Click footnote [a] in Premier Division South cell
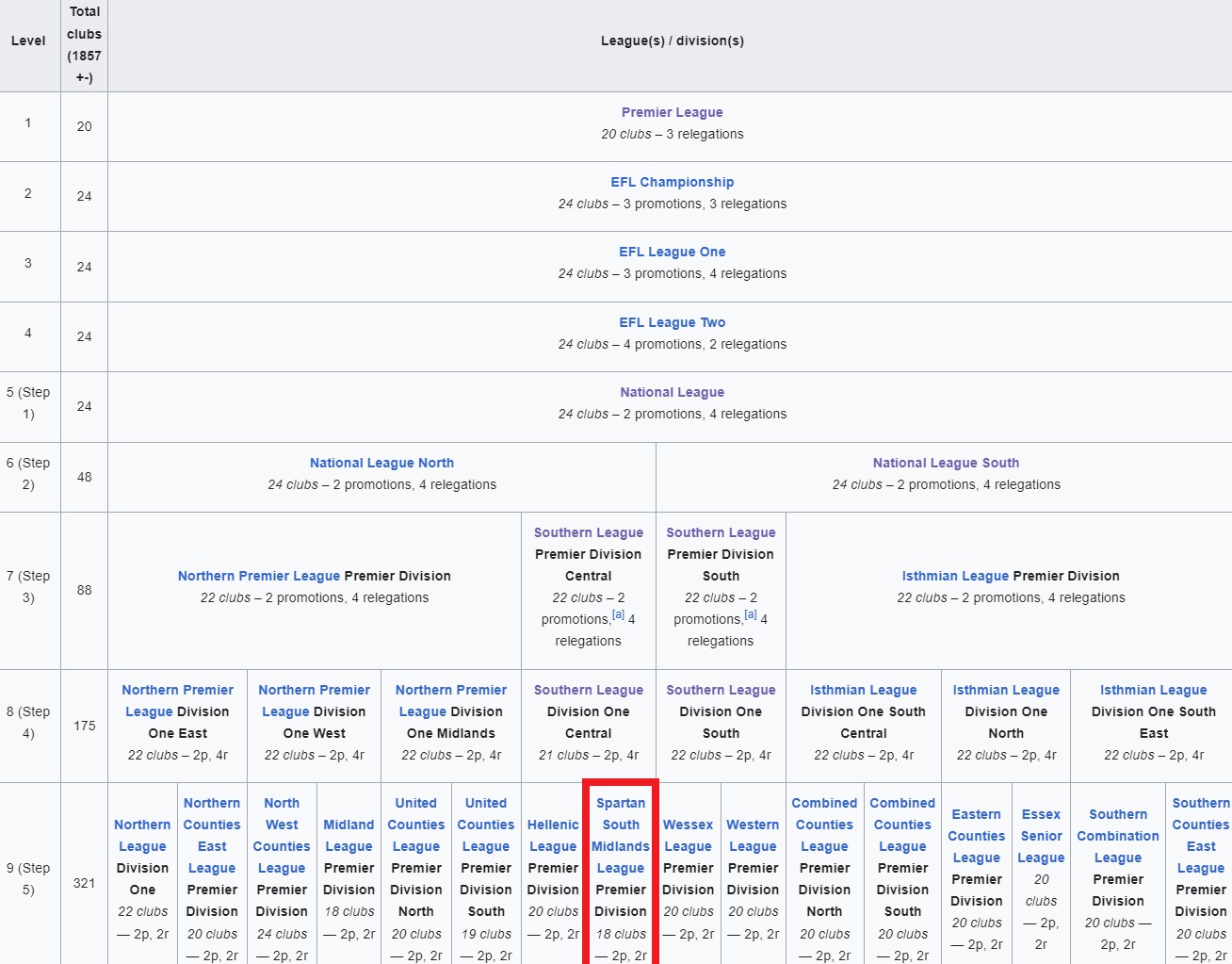Image resolution: width=1232 pixels, height=964 pixels. point(751,614)
